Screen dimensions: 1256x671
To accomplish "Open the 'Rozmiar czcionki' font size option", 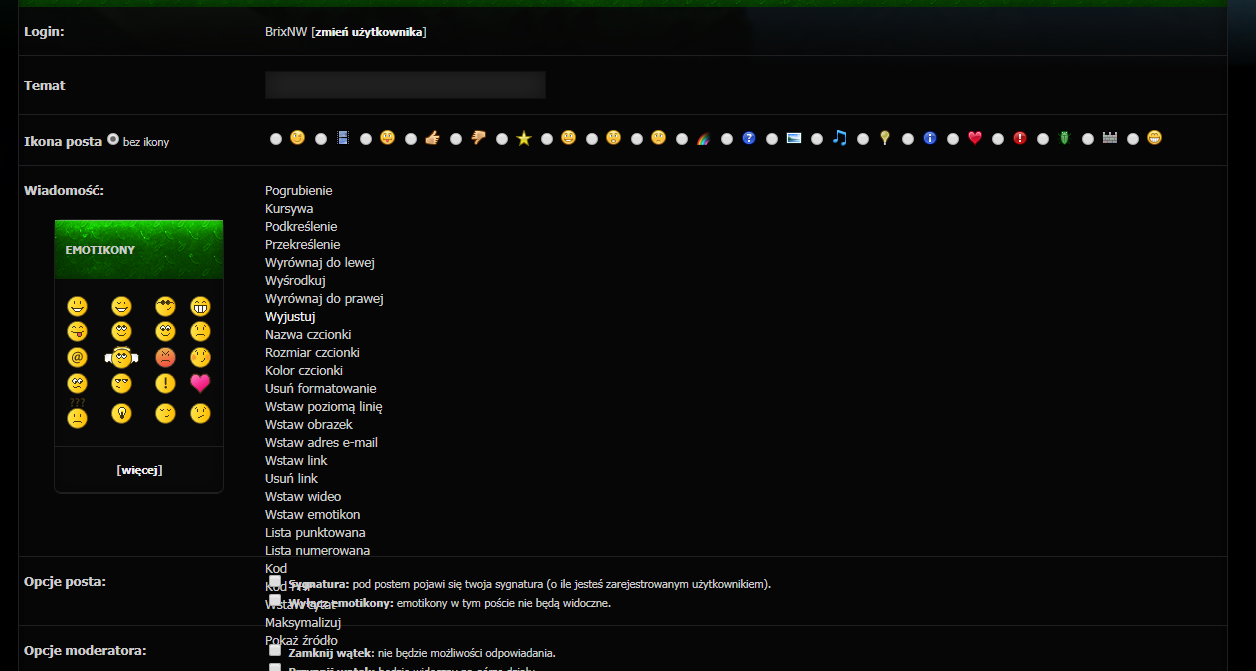I will 312,353.
